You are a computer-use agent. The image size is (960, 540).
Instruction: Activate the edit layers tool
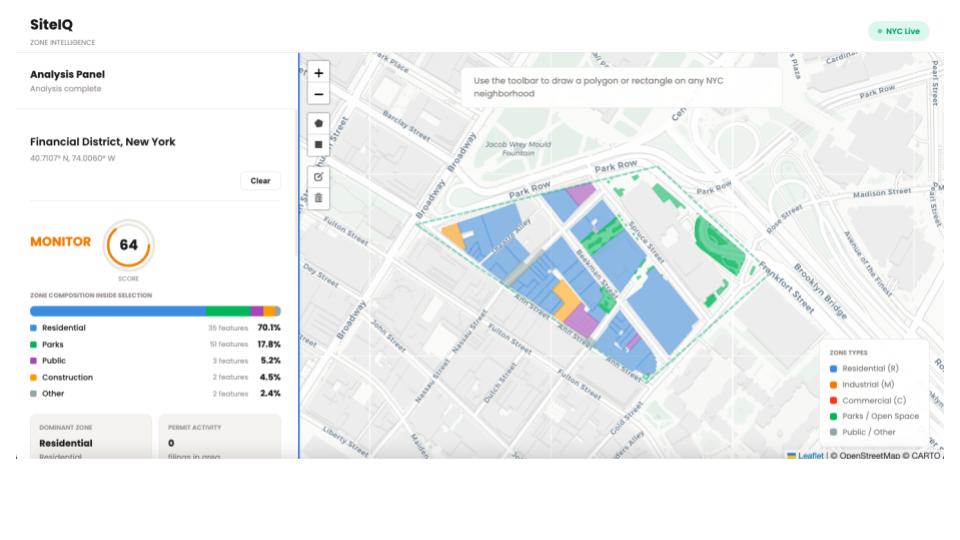318,177
